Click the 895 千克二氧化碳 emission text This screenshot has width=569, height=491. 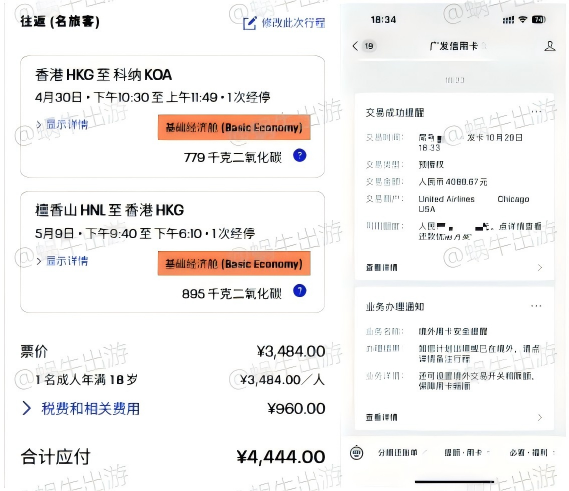(232, 293)
